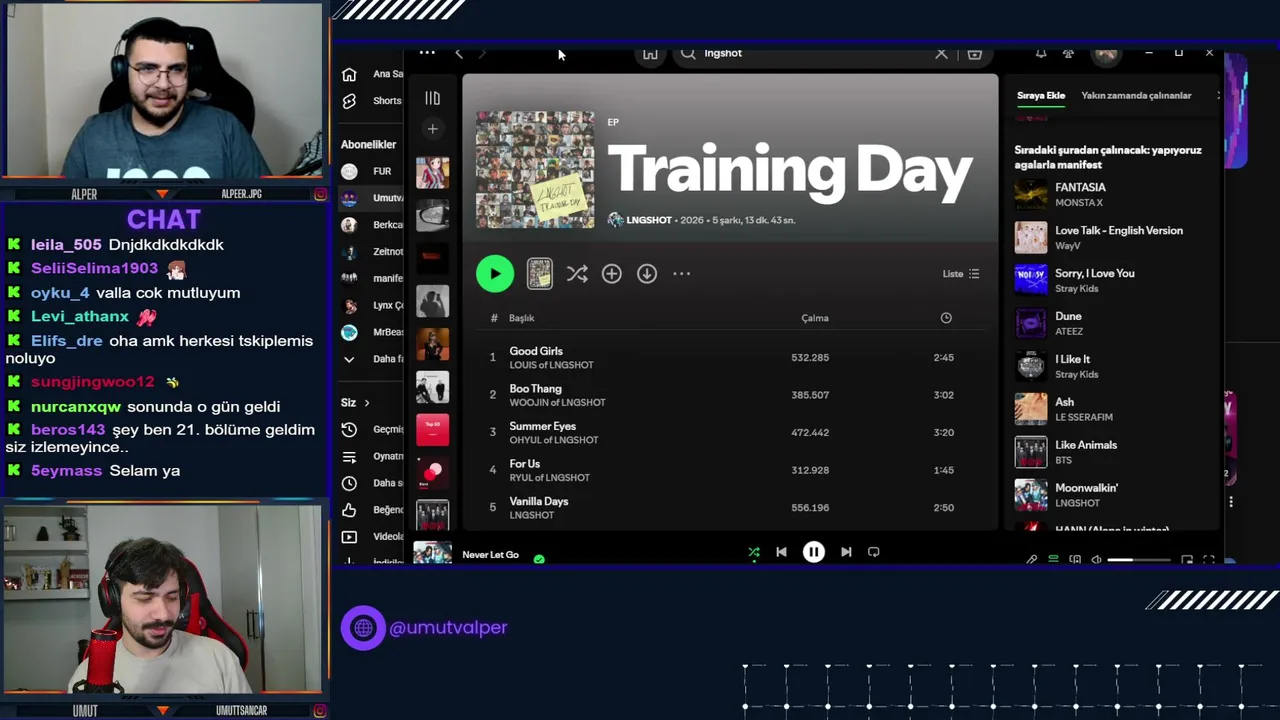Screen dimensions: 1280x720
Task: Switch to the Yakın zamanda çalınanlar tab
Action: point(1136,96)
